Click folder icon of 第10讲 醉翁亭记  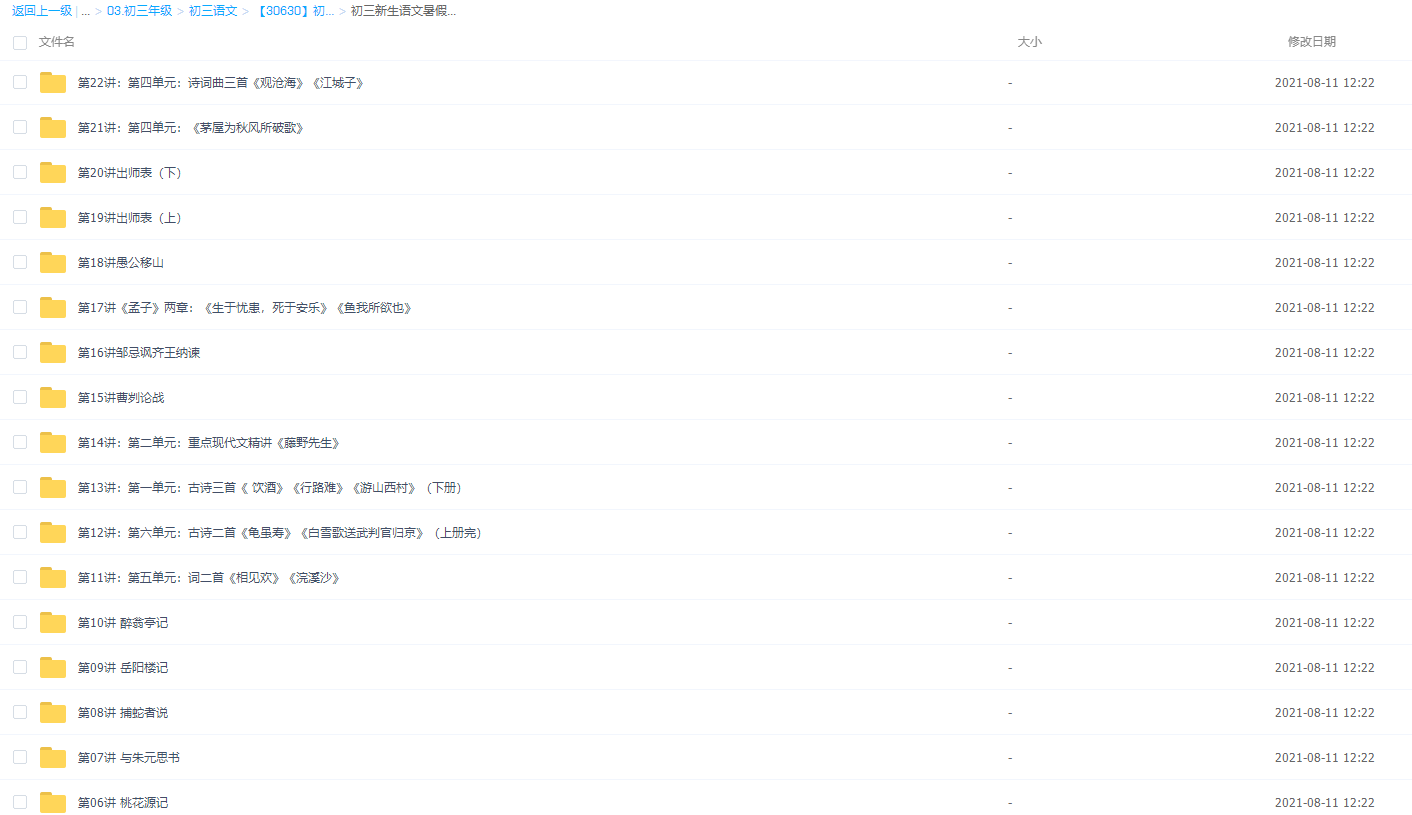pyautogui.click(x=53, y=623)
